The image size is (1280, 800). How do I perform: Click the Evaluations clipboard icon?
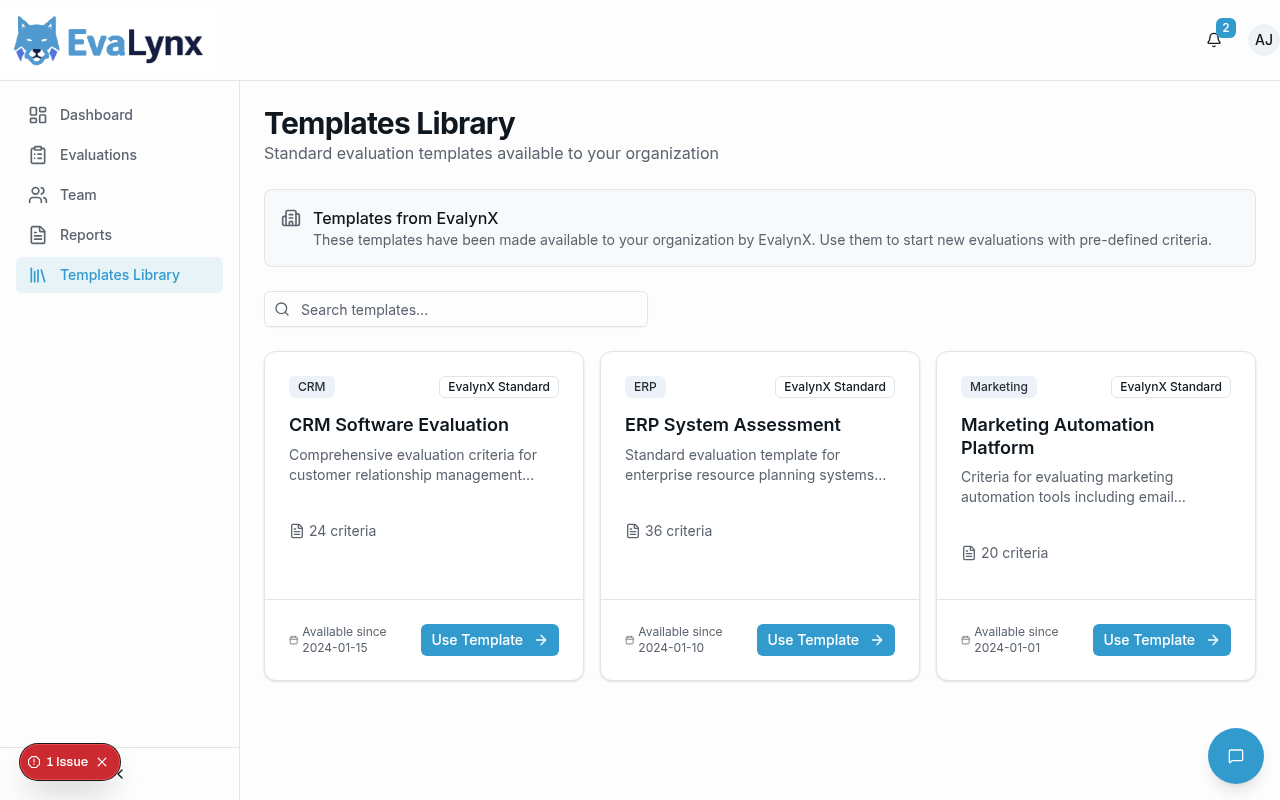pyautogui.click(x=38, y=155)
